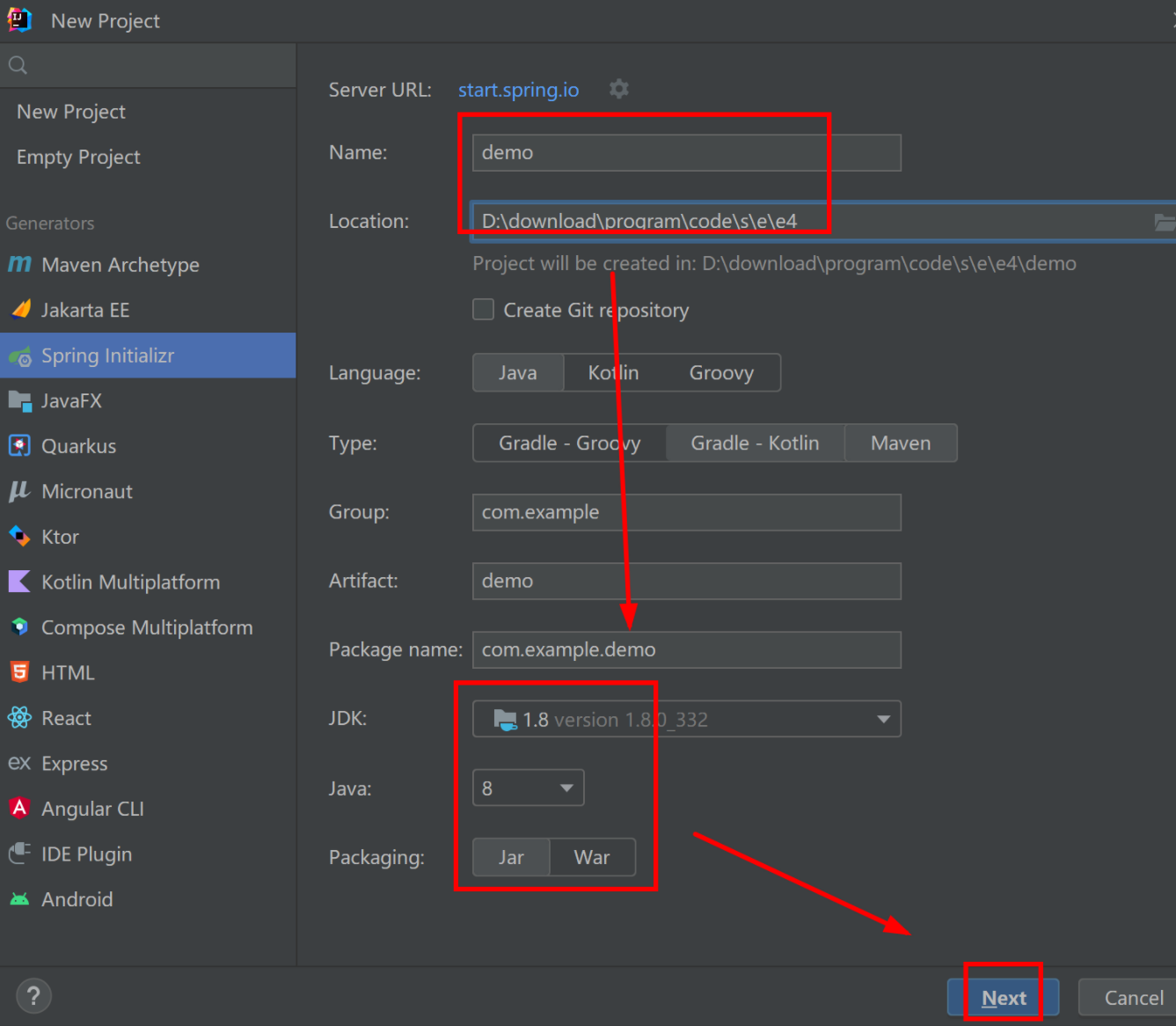Select Kotlin language option
Image resolution: width=1176 pixels, height=1026 pixels.
(x=613, y=373)
